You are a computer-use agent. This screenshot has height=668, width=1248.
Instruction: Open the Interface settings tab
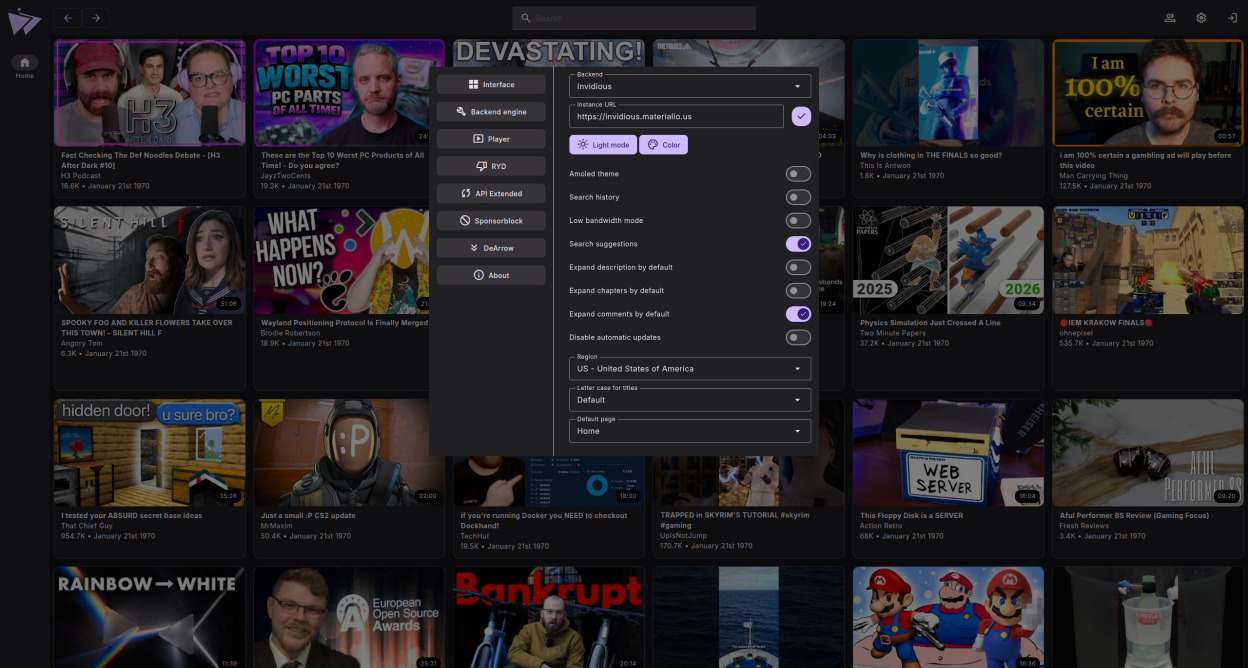tap(491, 85)
